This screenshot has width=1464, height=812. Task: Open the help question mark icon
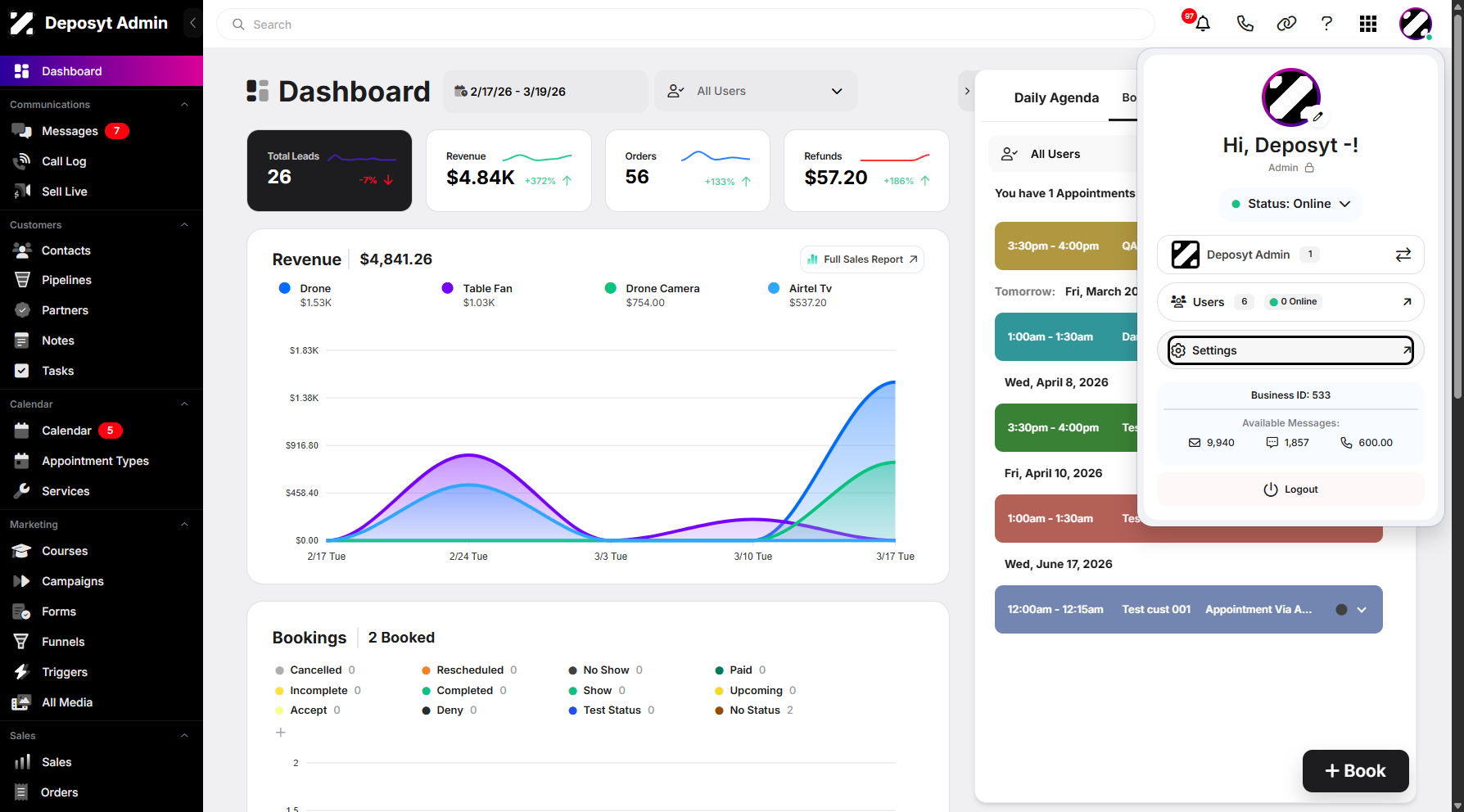[x=1326, y=24]
